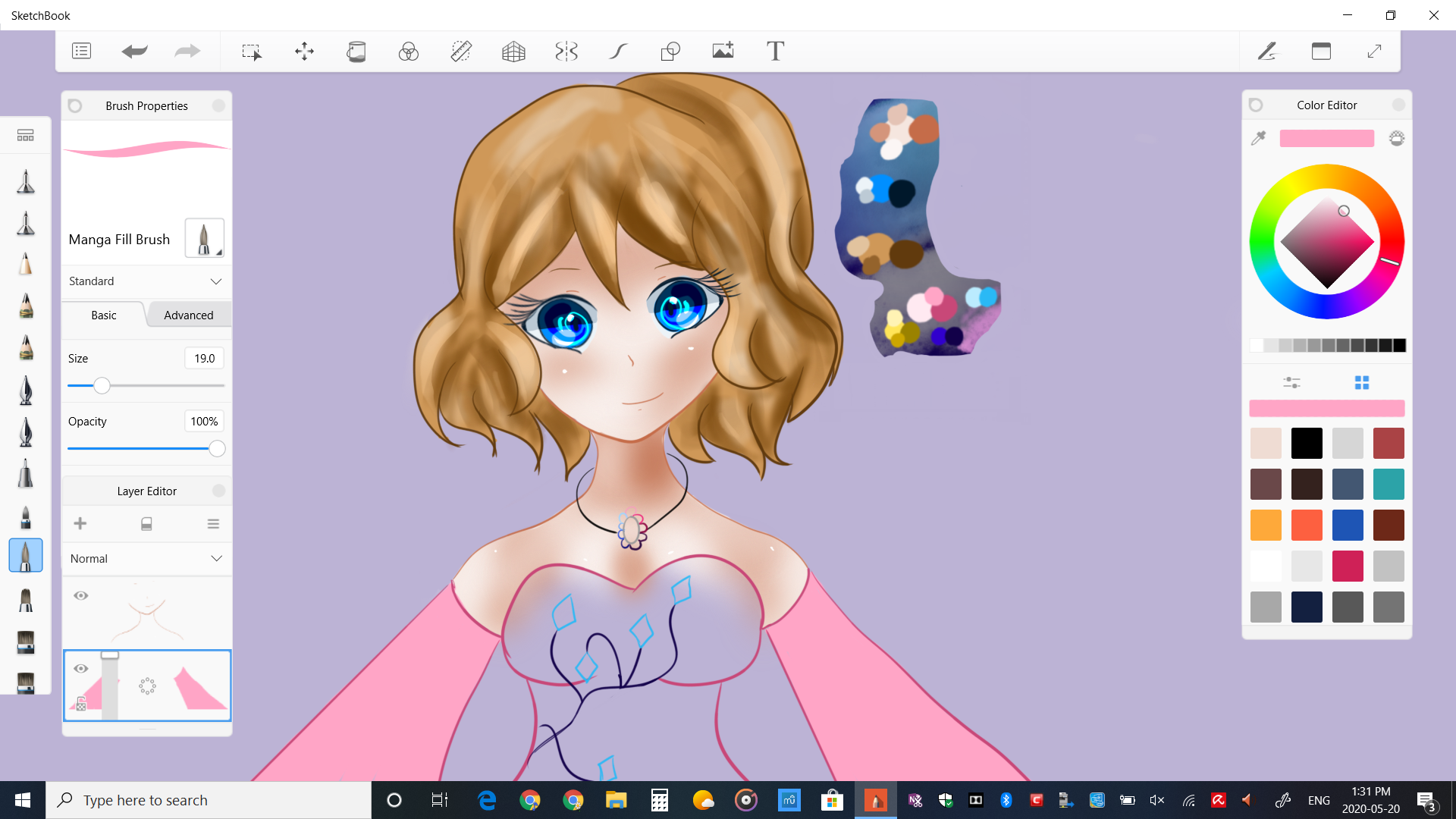Viewport: 1456px width, 819px height.
Task: Select the Flood Fill bucket tool
Action: pyautogui.click(x=356, y=51)
